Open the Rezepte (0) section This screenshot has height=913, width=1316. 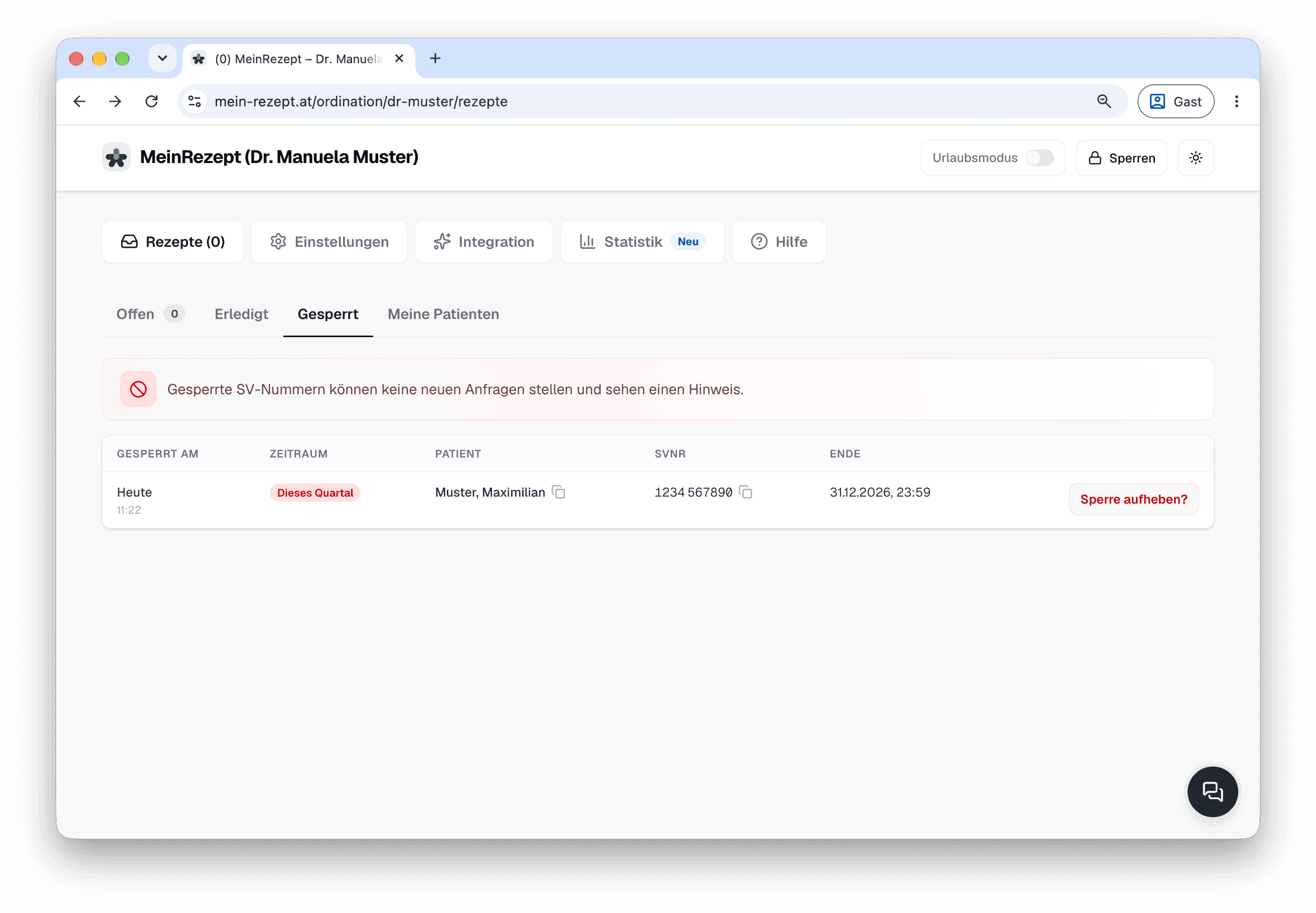click(x=173, y=241)
